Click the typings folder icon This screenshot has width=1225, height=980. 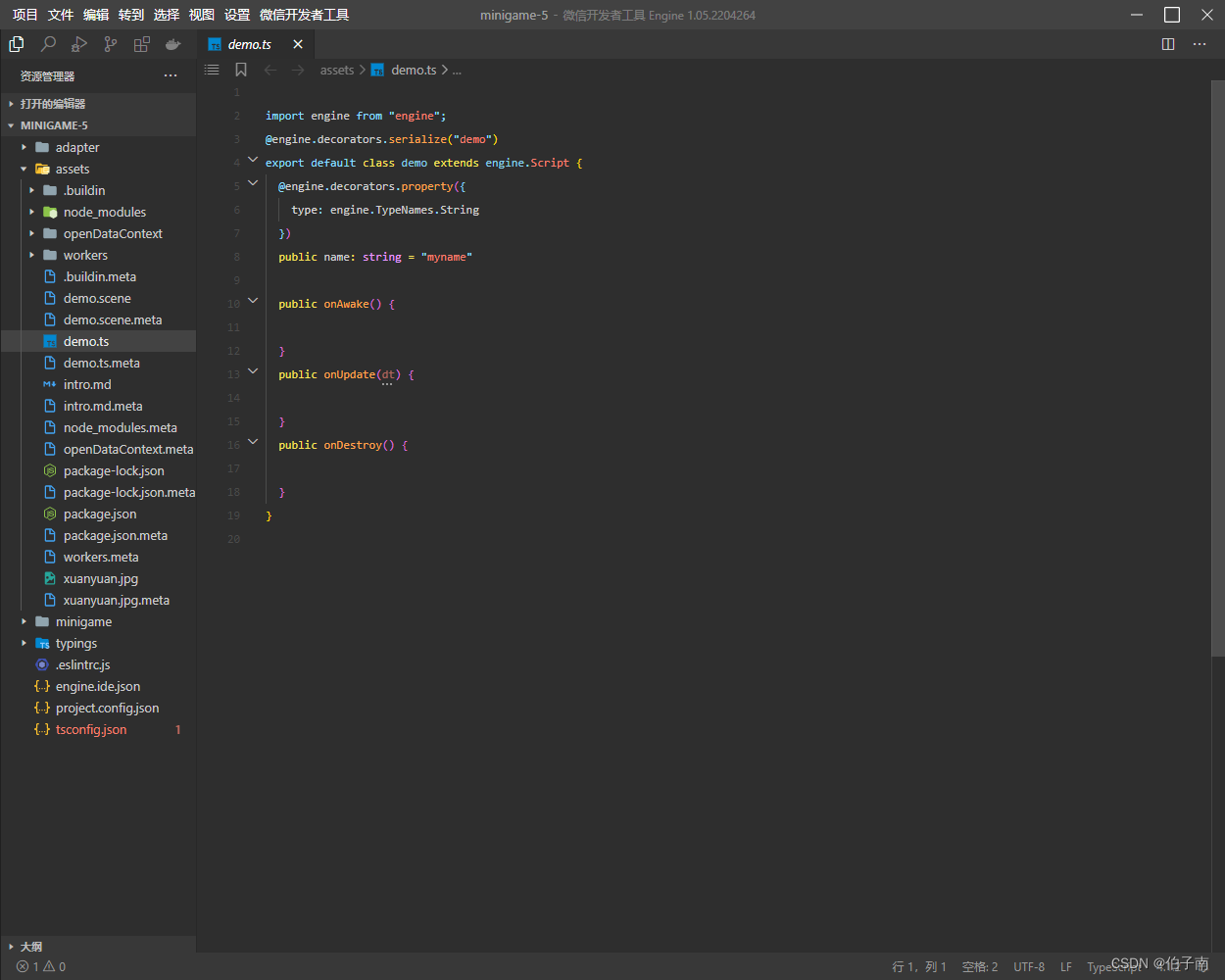[x=42, y=643]
